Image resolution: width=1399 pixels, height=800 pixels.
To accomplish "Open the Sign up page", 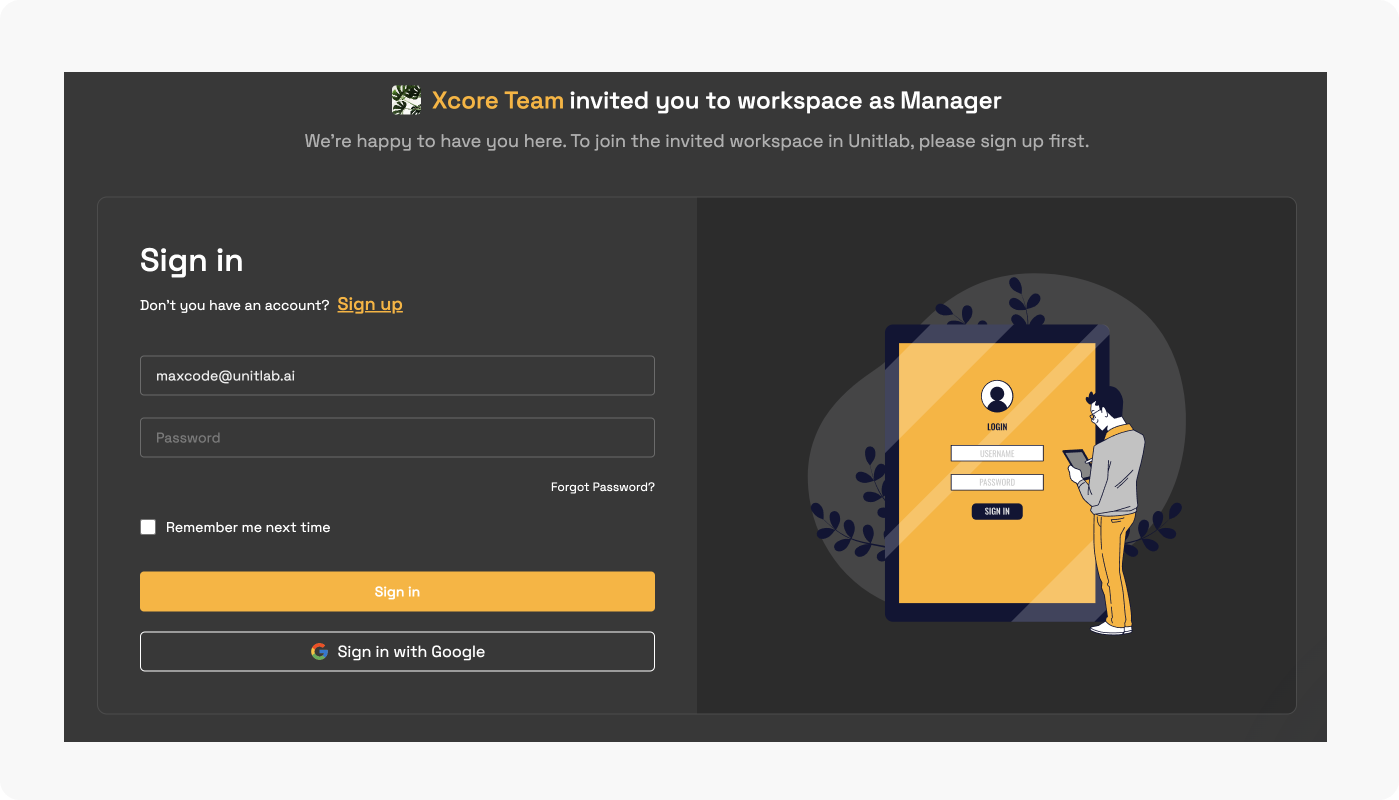I will click(x=370, y=304).
